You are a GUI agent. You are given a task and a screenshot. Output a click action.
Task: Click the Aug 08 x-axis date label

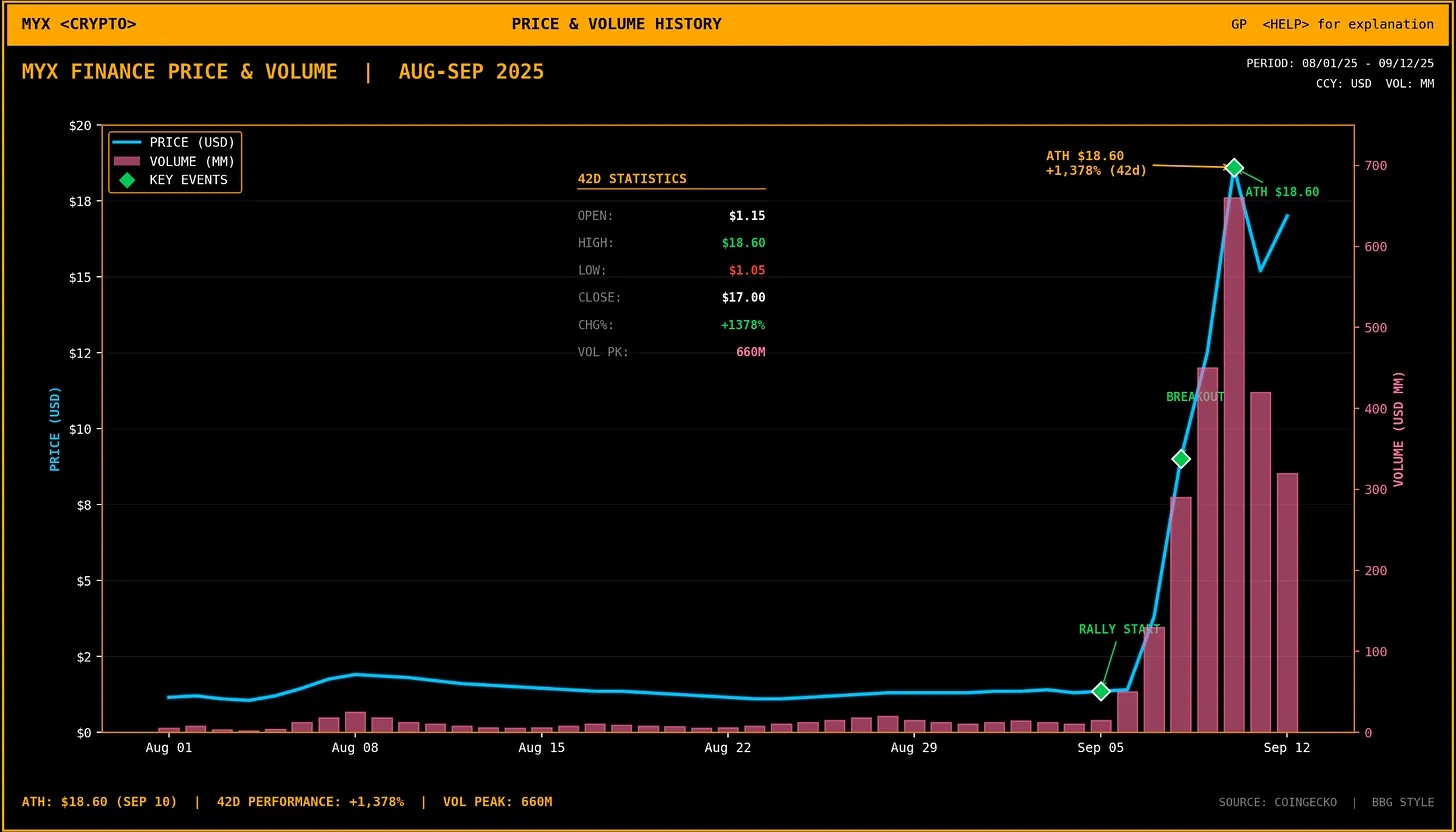click(x=355, y=748)
